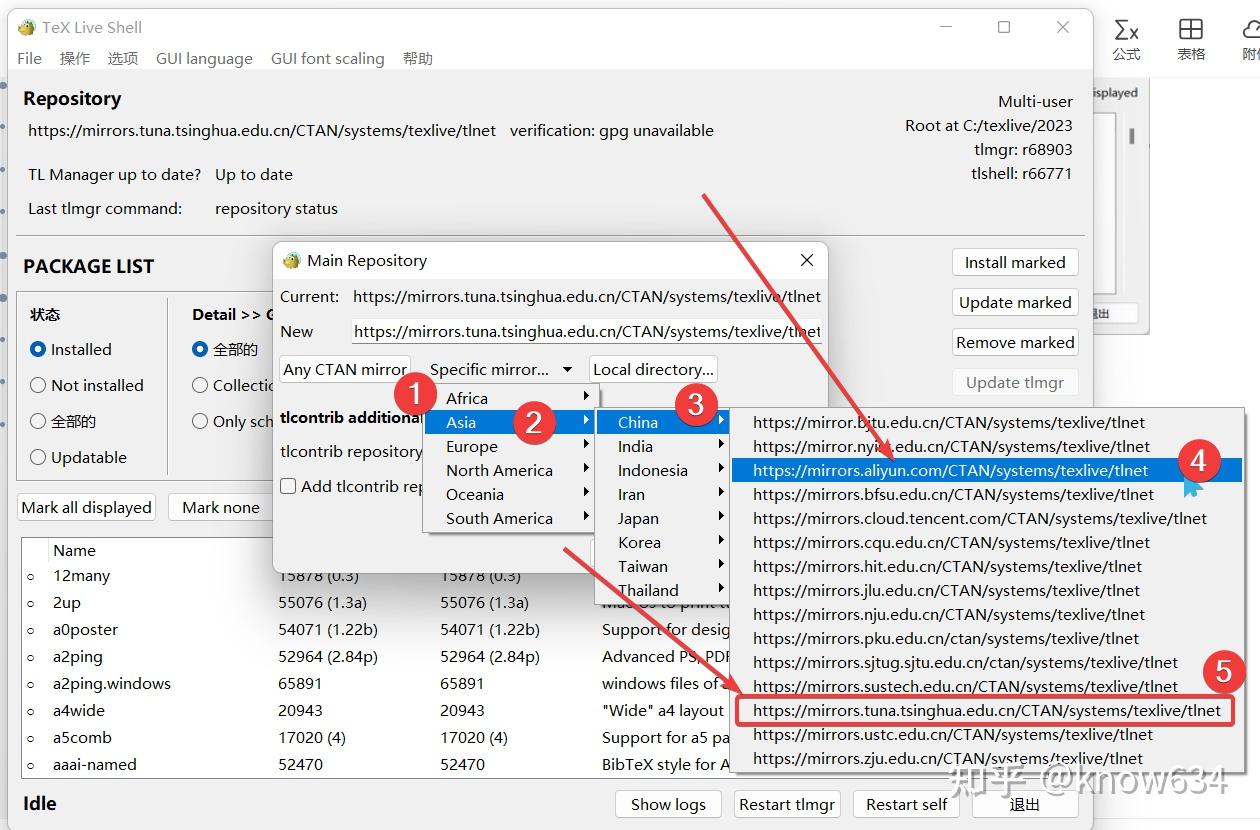Choose the mirror.bjtu.edu.cn mirror
Viewport: 1260px width, 830px height.
[986, 422]
